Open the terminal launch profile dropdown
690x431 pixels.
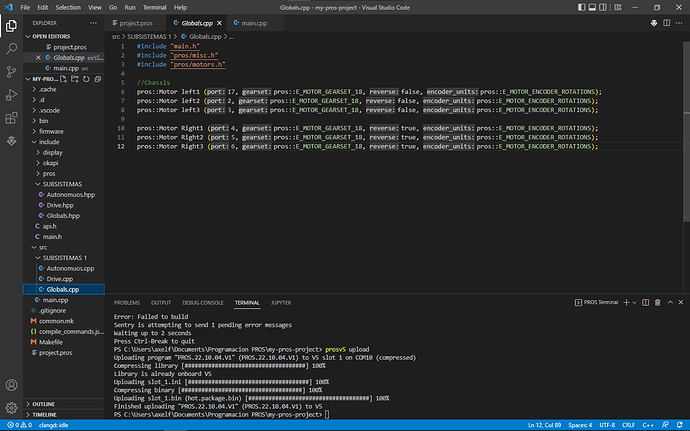click(634, 302)
